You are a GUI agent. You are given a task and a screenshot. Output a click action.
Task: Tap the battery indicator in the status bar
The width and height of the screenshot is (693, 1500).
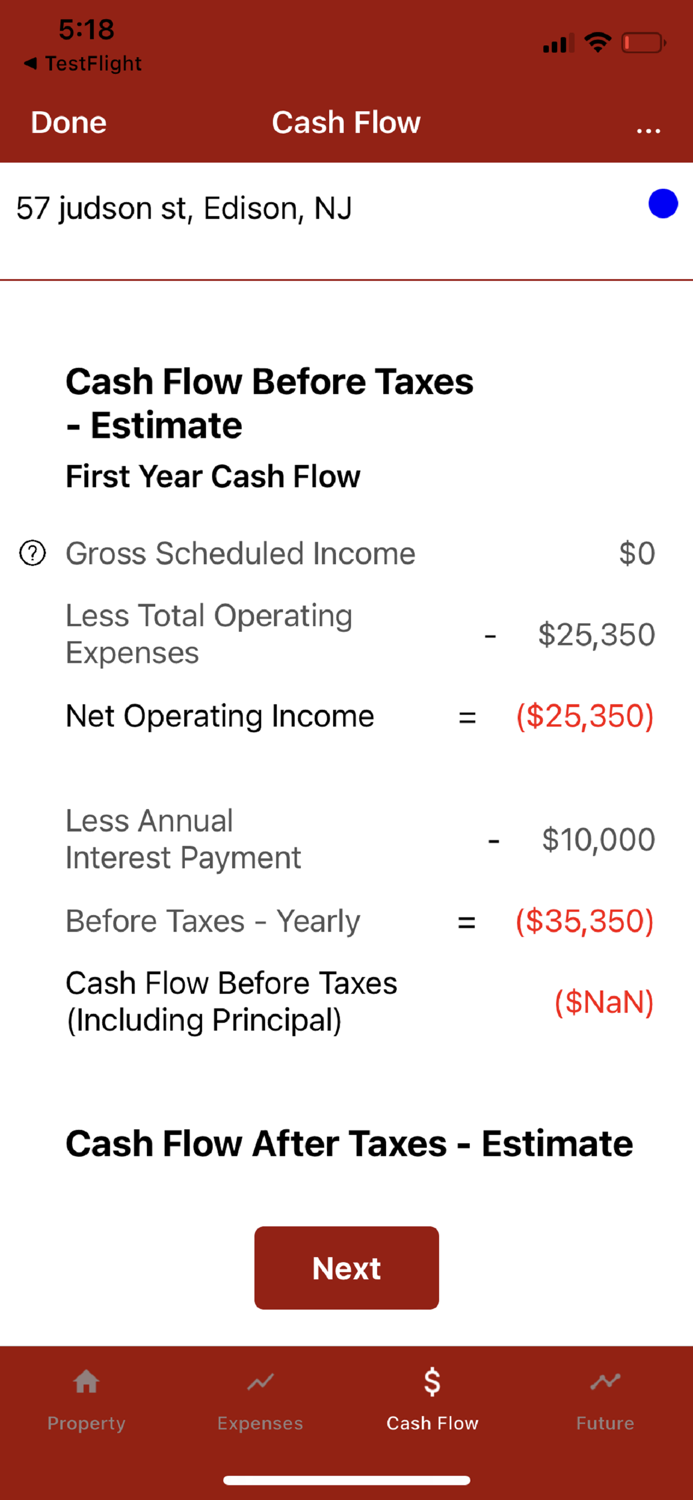tap(642, 43)
